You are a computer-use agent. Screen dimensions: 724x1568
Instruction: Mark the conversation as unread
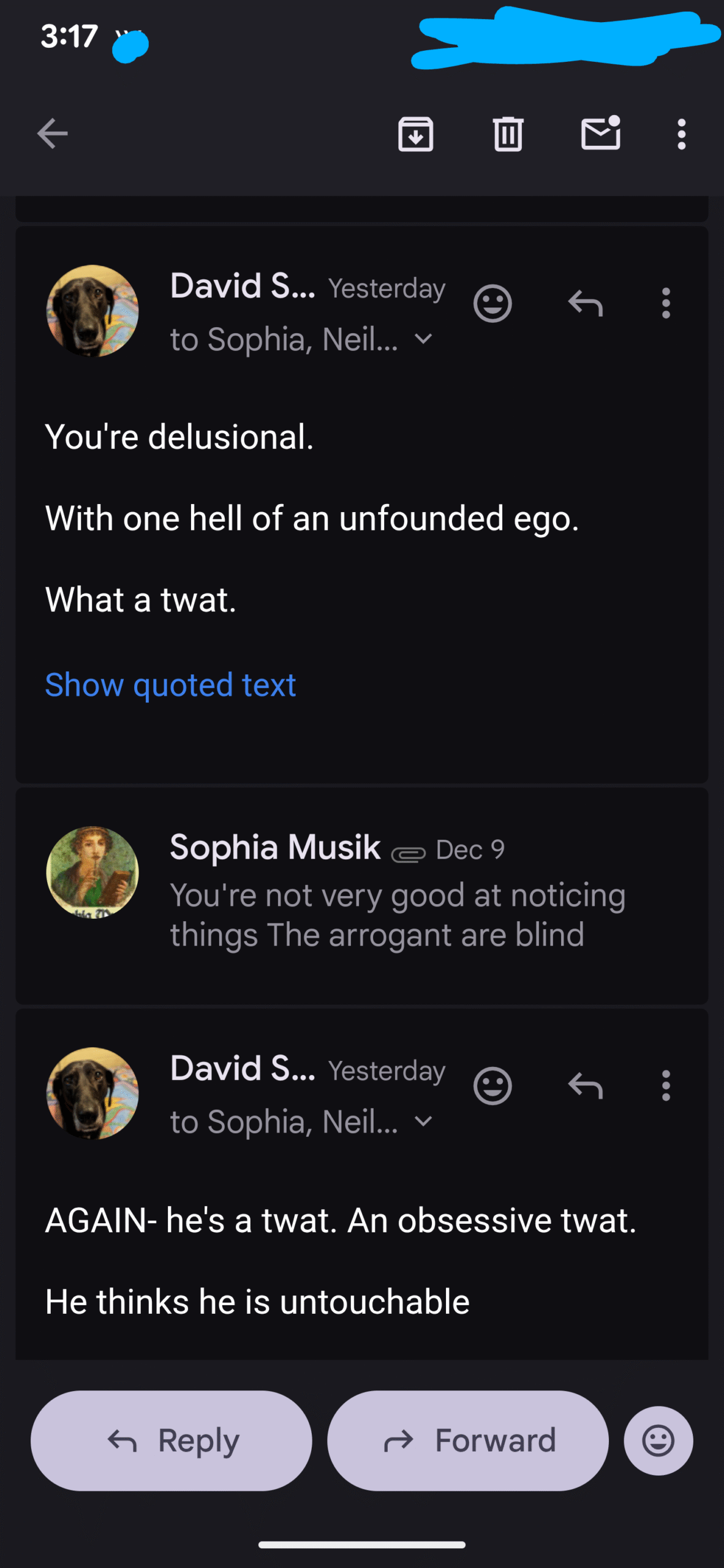(600, 134)
